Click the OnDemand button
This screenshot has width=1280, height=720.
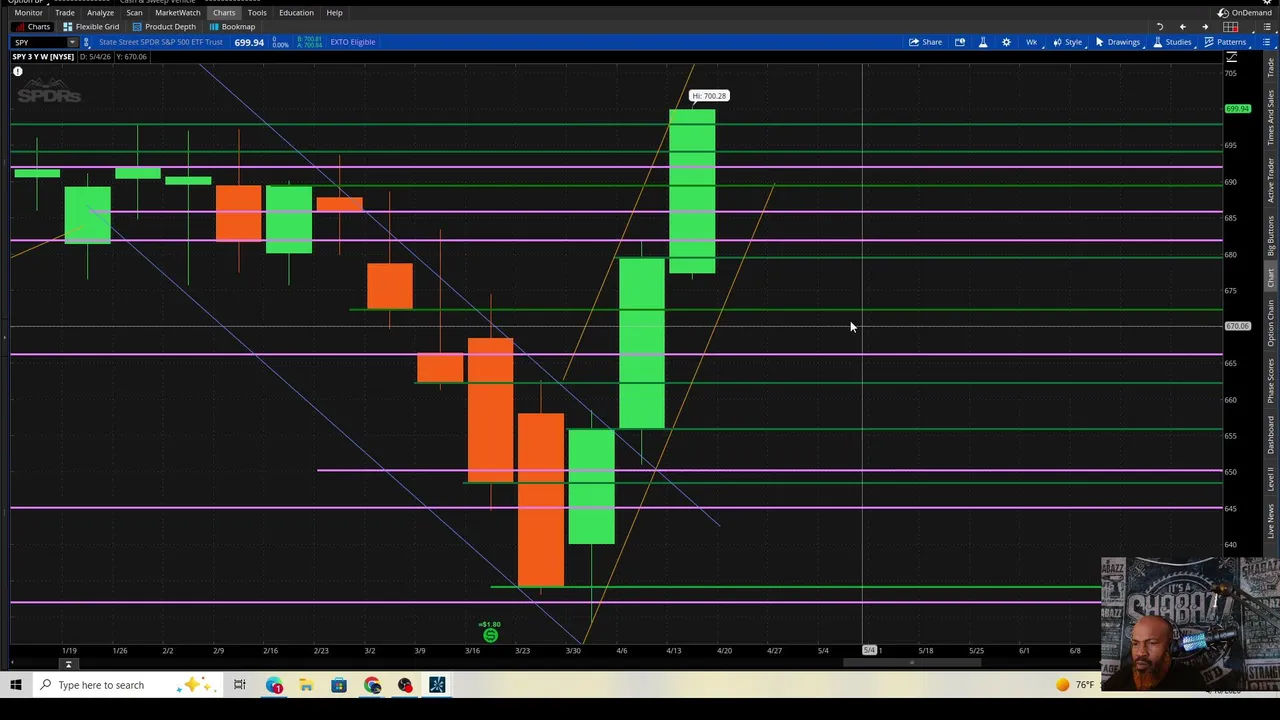coord(1245,13)
